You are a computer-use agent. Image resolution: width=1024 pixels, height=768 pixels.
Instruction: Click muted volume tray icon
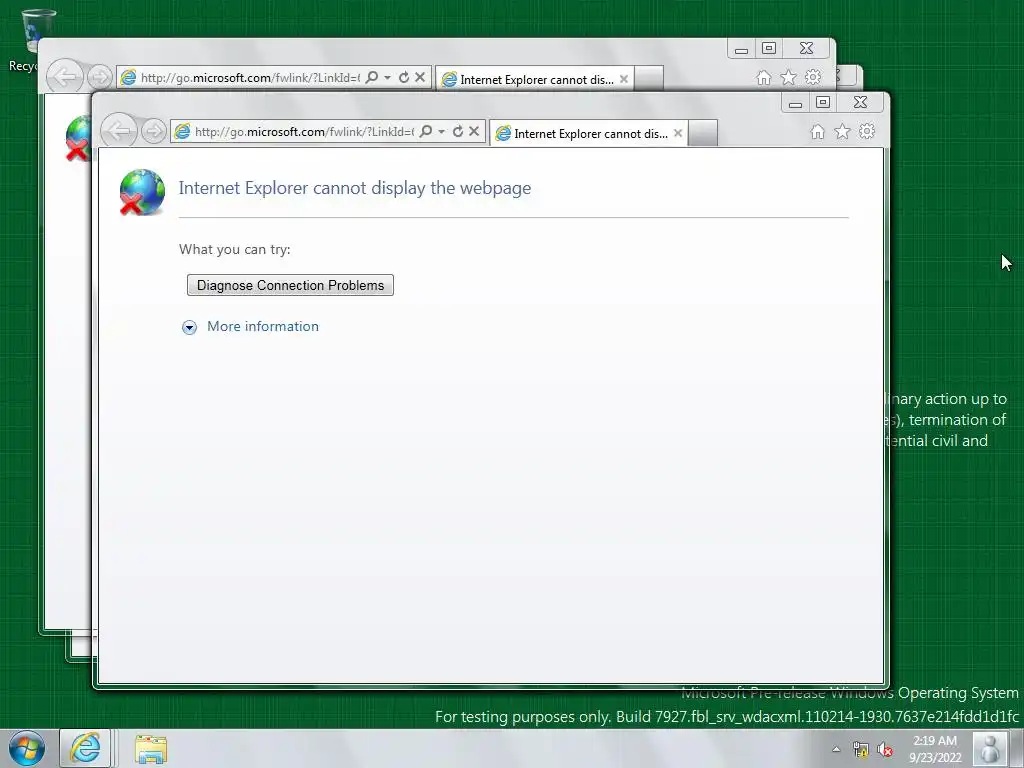coord(885,749)
